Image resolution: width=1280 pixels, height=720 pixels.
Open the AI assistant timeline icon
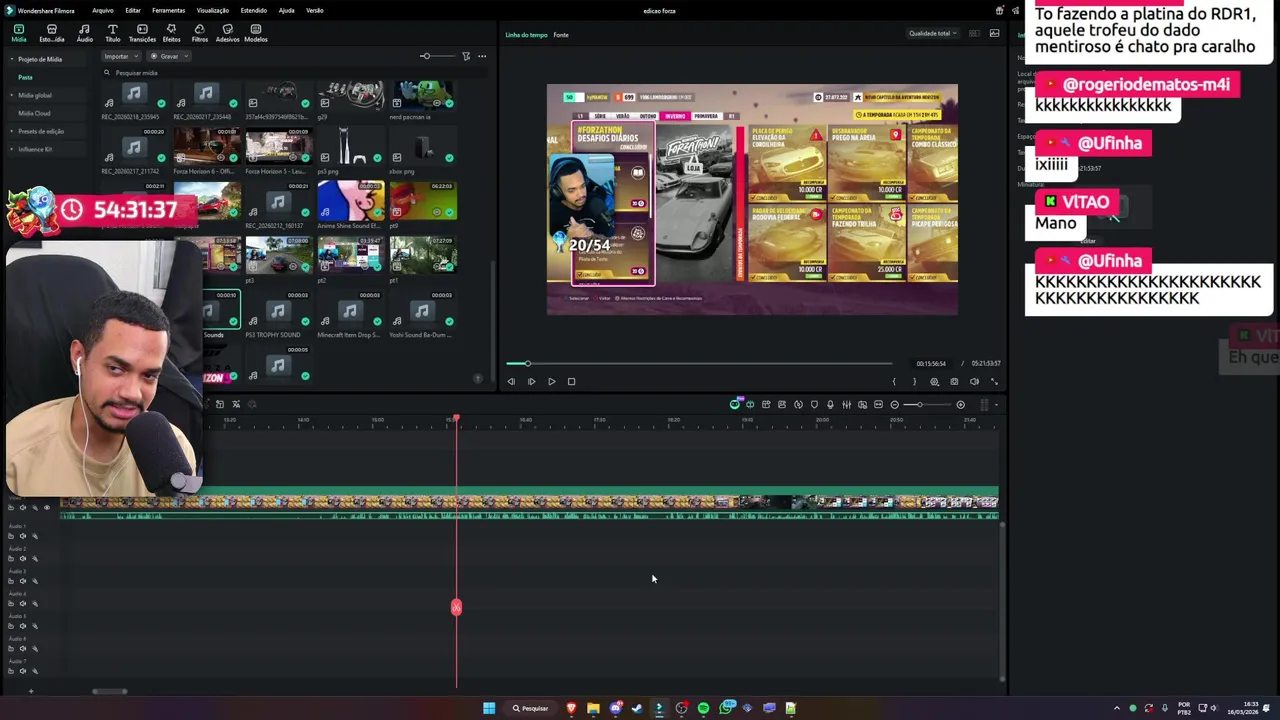(x=735, y=404)
